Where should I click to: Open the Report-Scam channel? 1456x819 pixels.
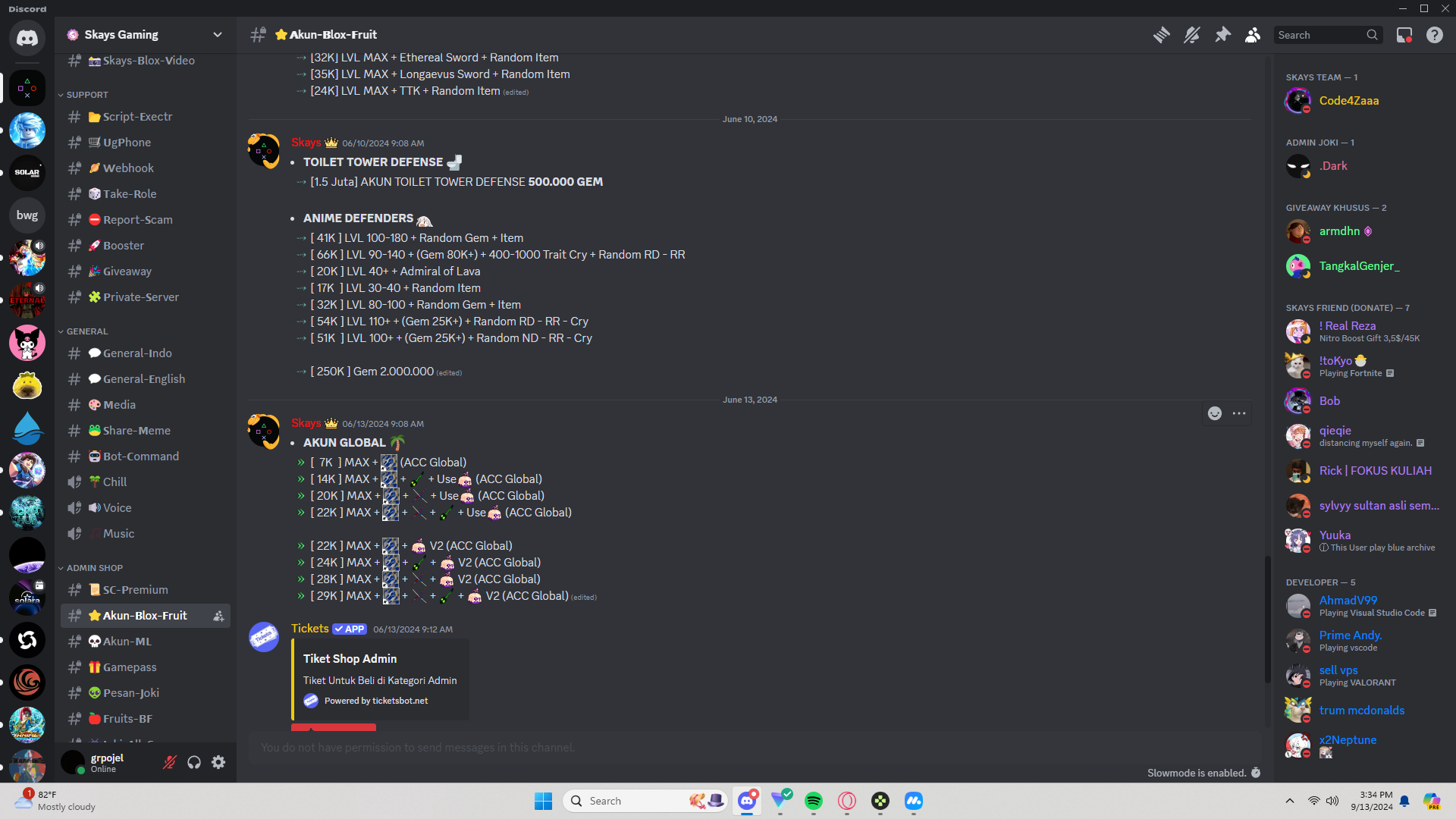pos(146,220)
